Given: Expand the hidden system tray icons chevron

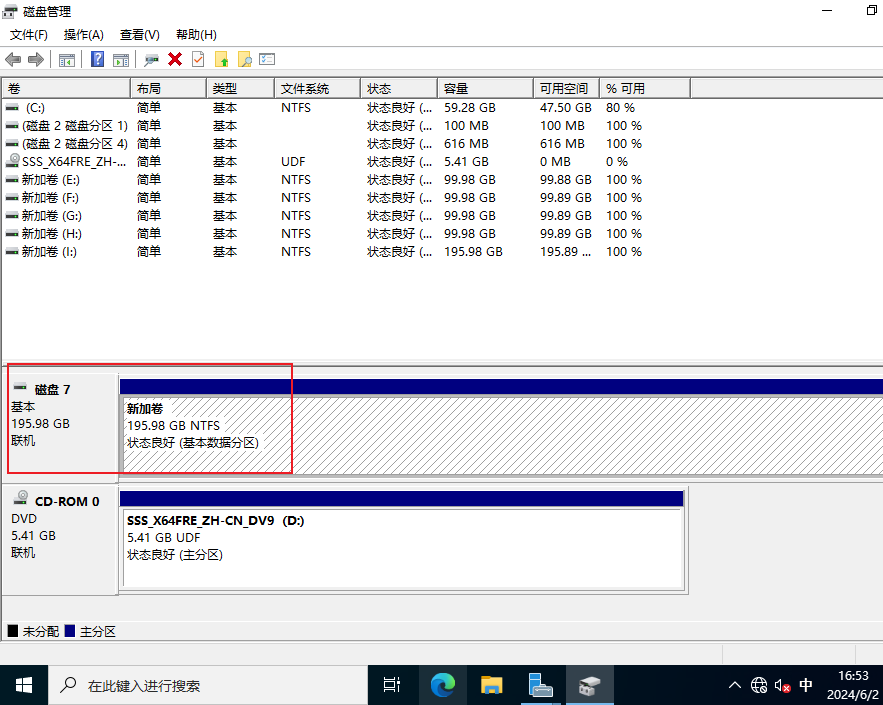Looking at the screenshot, I should coord(735,686).
